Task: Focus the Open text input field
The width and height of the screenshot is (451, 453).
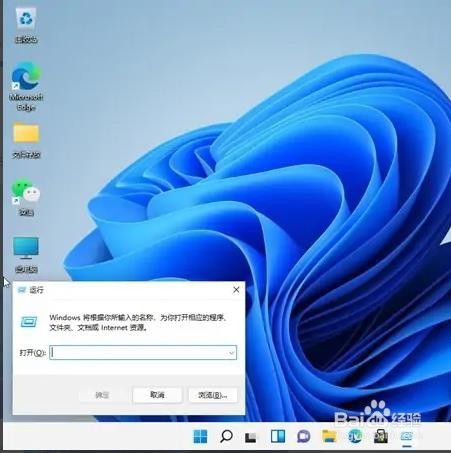Action: pyautogui.click(x=143, y=353)
